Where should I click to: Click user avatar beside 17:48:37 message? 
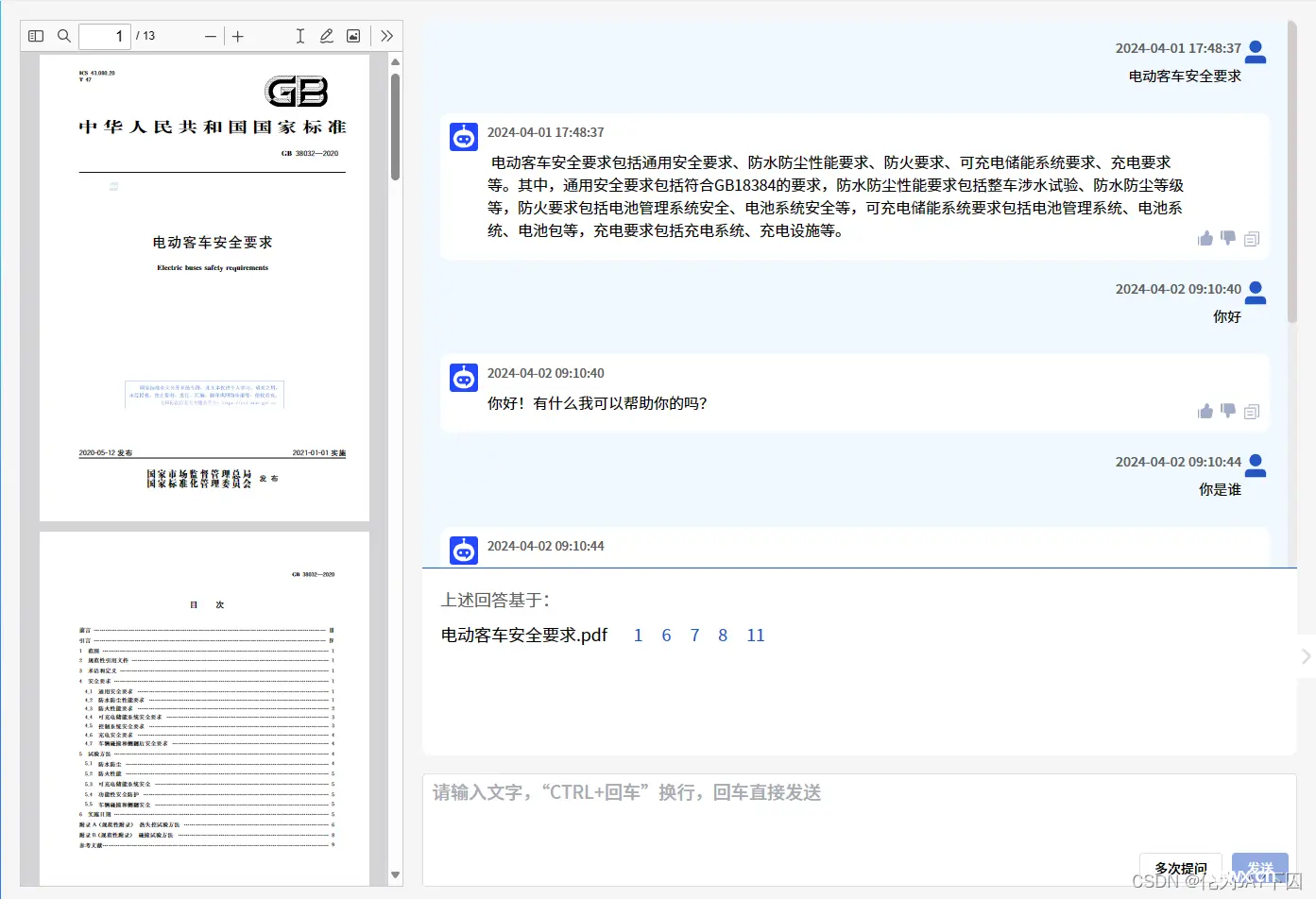1256,52
